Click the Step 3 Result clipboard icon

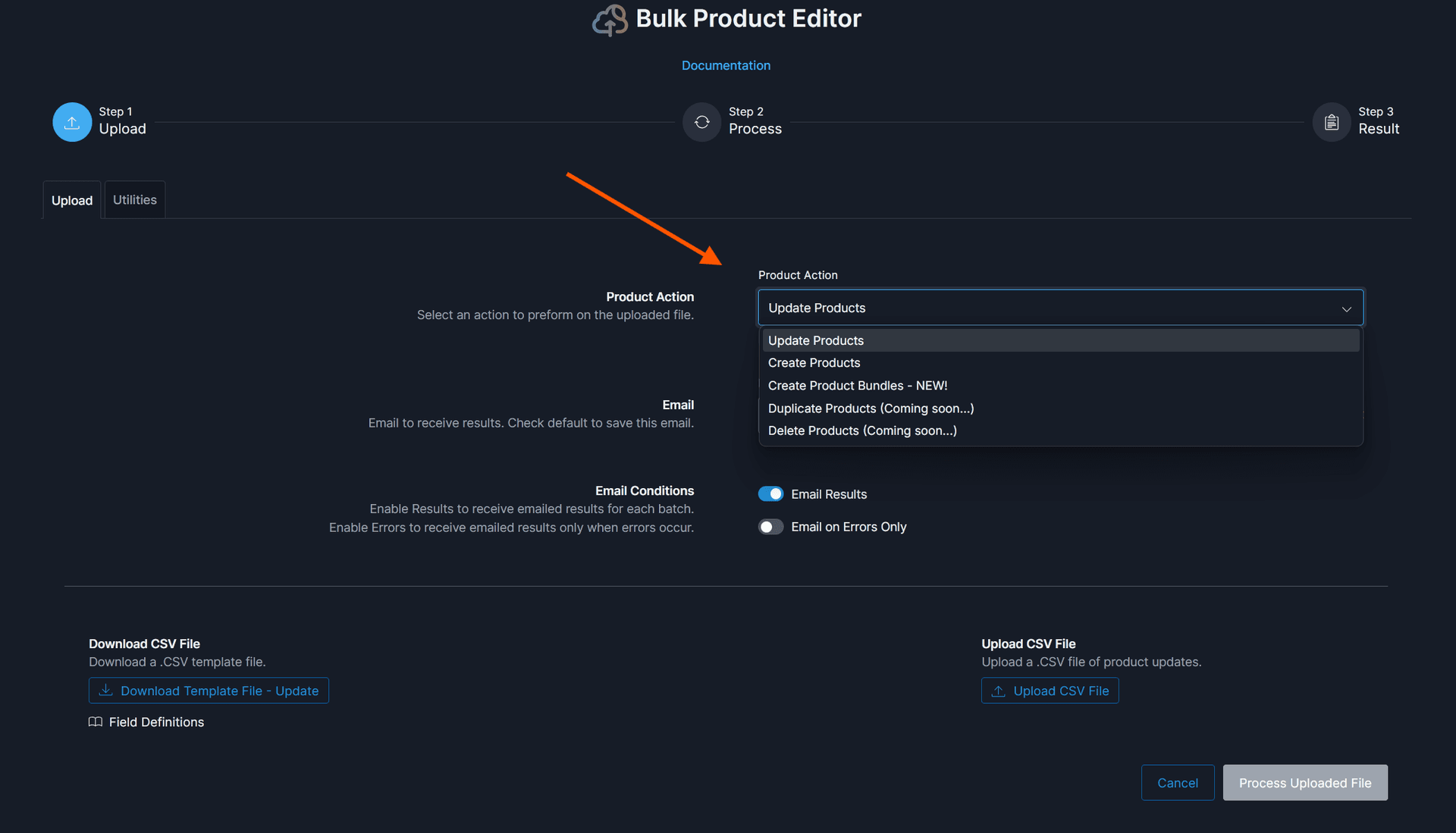[1331, 121]
